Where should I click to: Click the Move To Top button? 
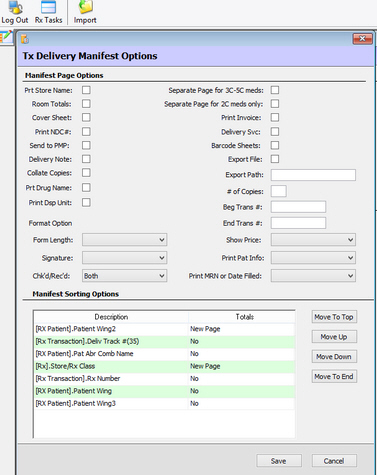[334, 317]
